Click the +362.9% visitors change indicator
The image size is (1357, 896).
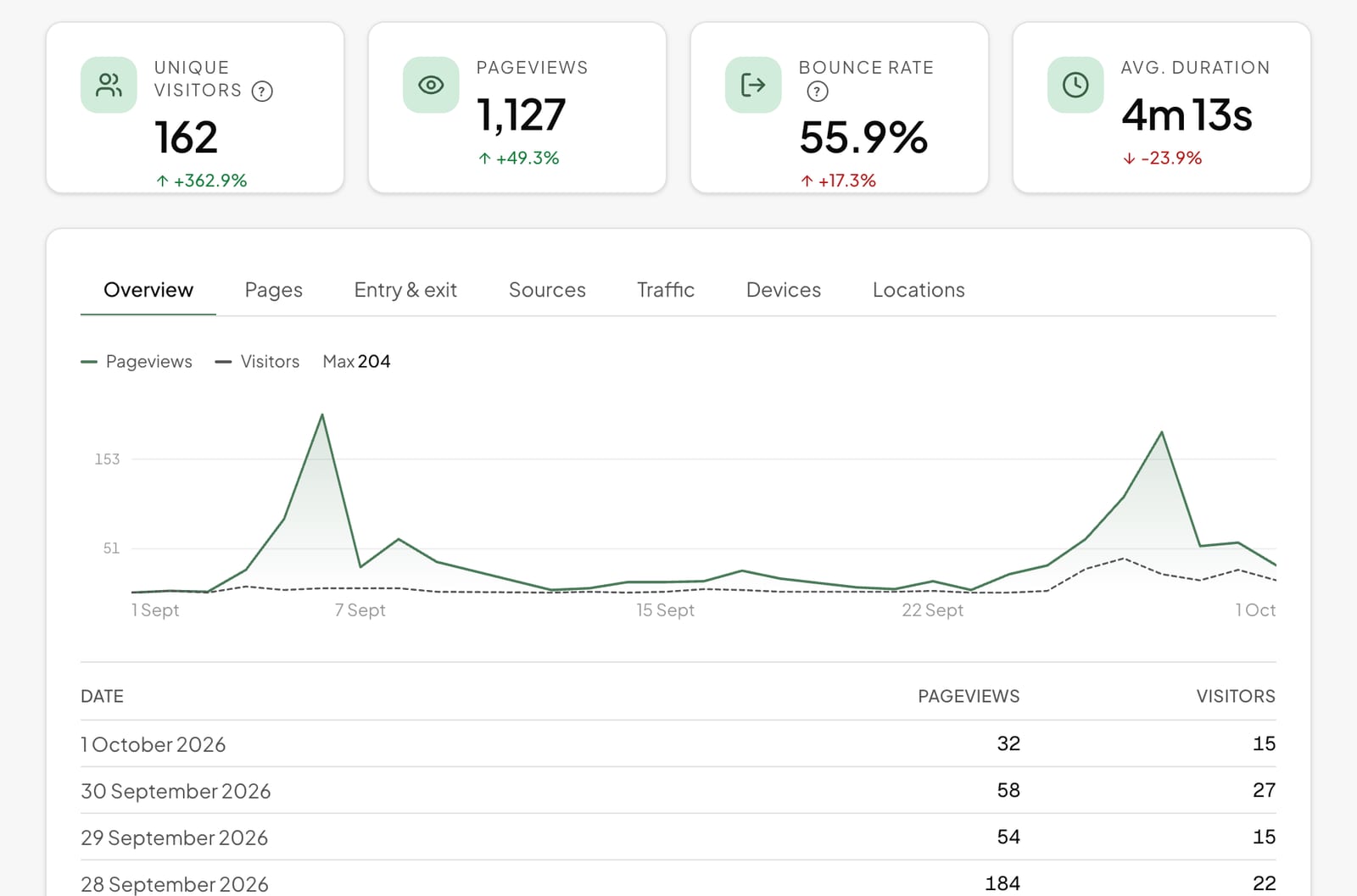pos(201,181)
